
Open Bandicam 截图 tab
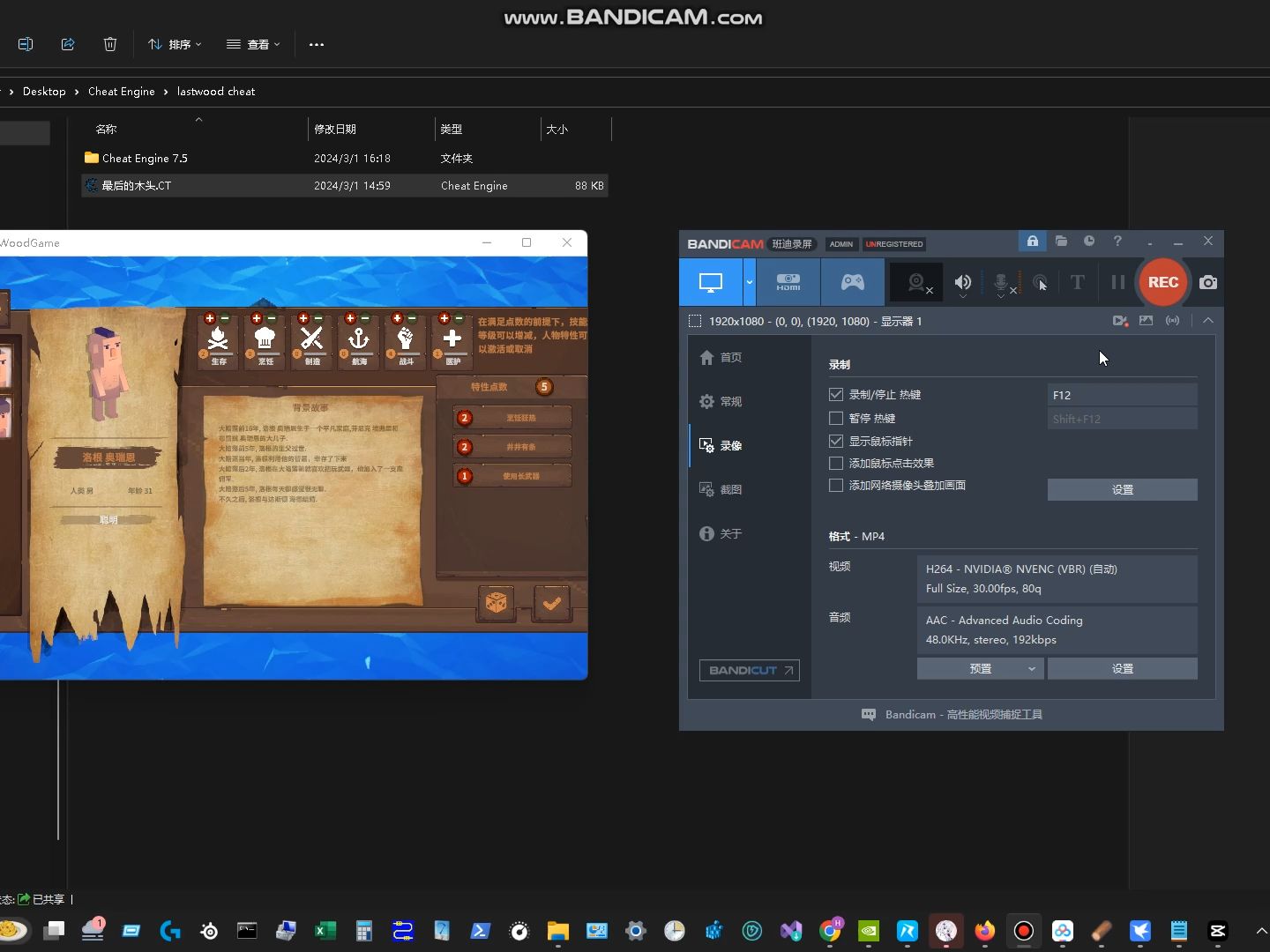click(721, 489)
